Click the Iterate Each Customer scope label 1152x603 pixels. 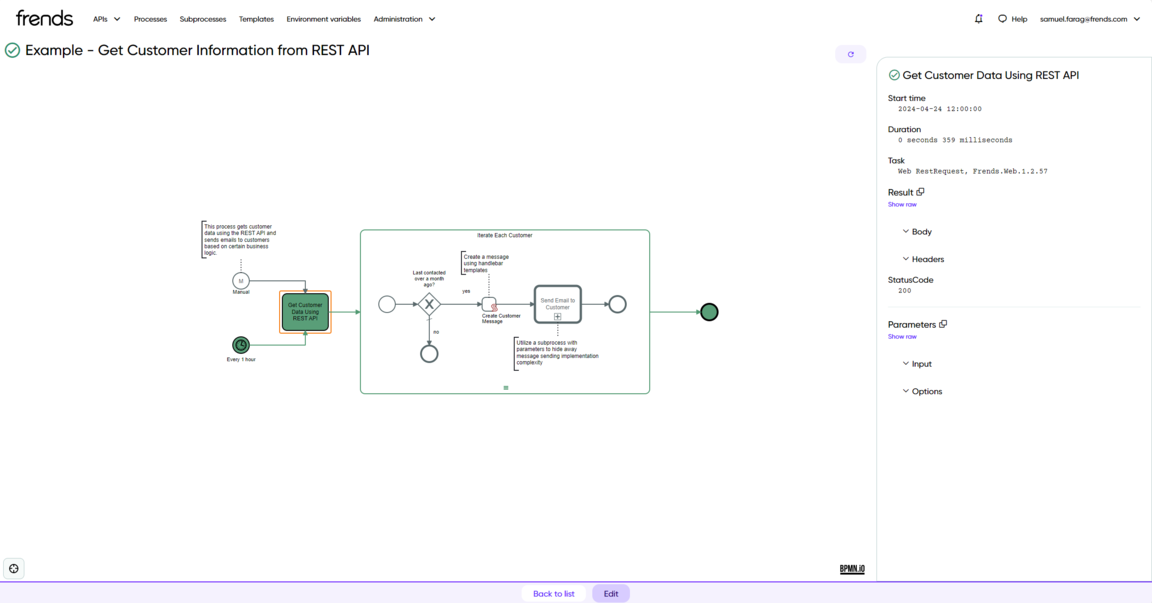pos(505,235)
